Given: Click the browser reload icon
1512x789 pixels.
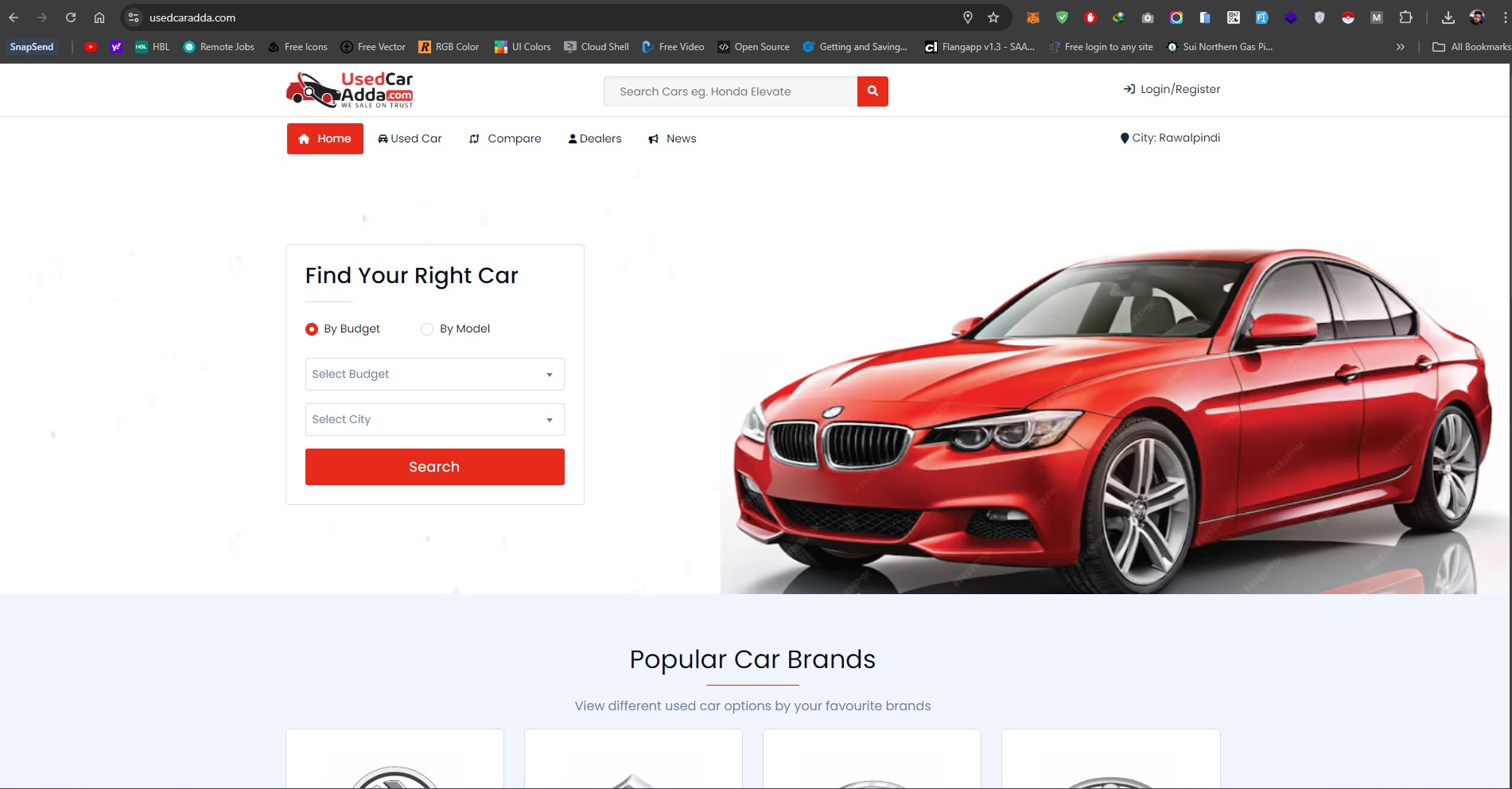Looking at the screenshot, I should click(x=71, y=17).
